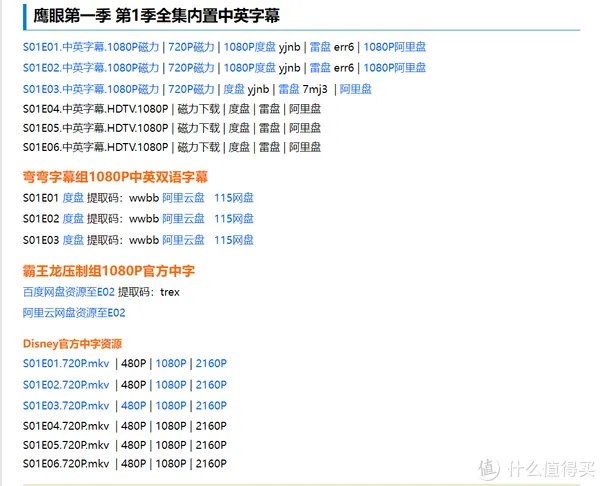600x486 pixels.
Task: Open 度盘 link for 弯弯字幕组 S01E01
Action: coord(73,198)
